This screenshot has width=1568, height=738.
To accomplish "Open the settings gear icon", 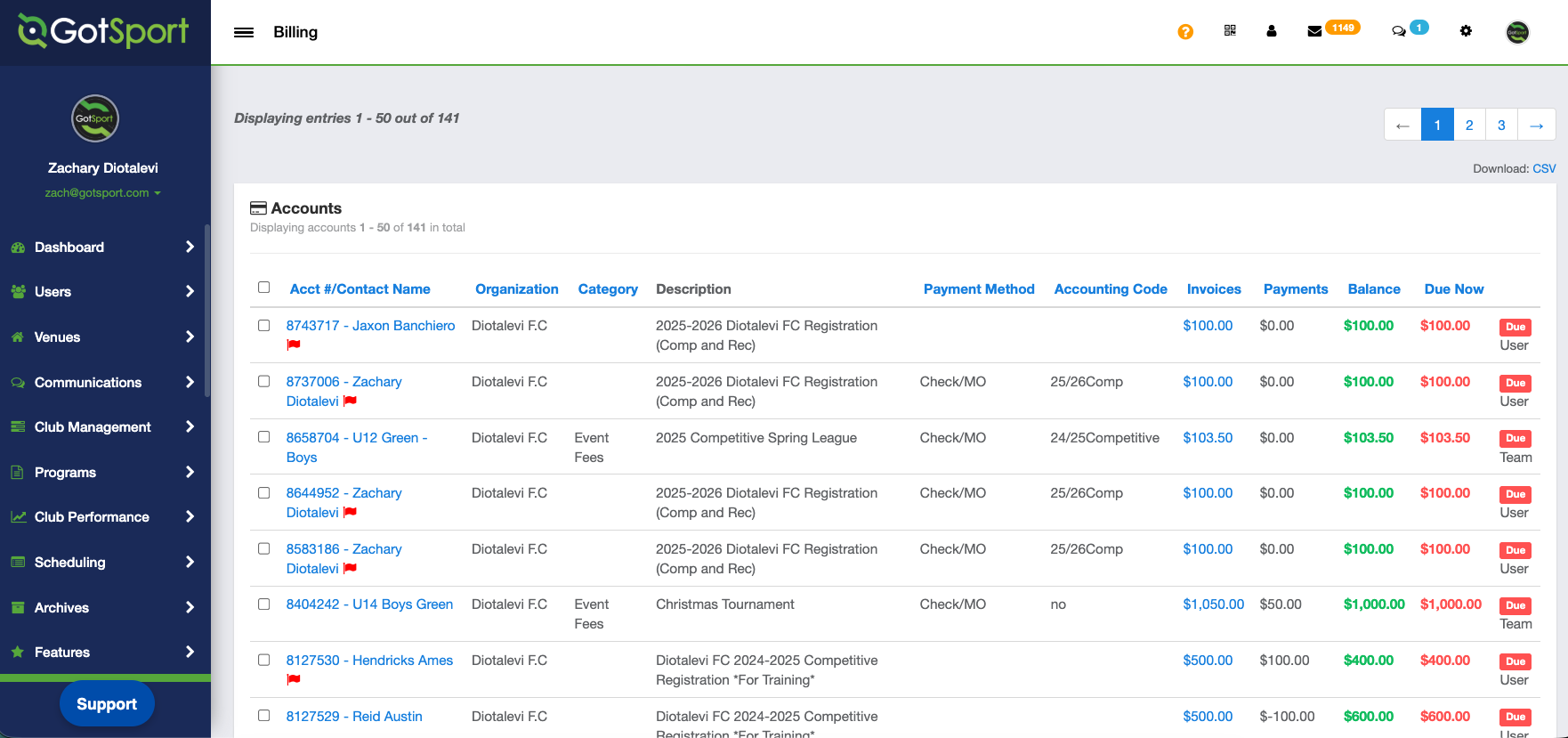I will [1466, 31].
